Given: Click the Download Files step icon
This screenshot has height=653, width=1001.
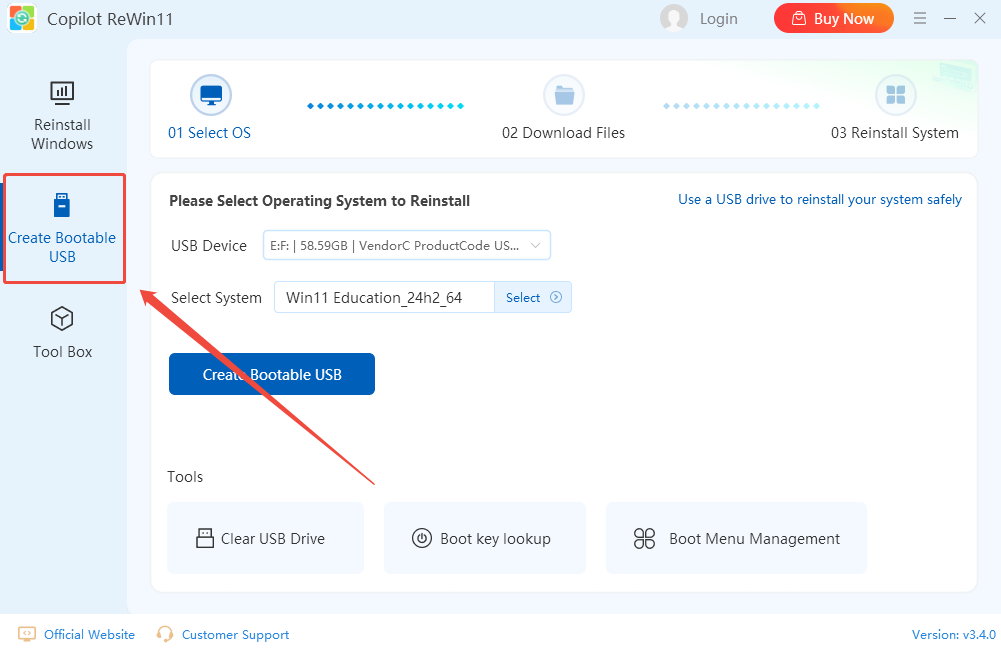Looking at the screenshot, I should [x=563, y=96].
